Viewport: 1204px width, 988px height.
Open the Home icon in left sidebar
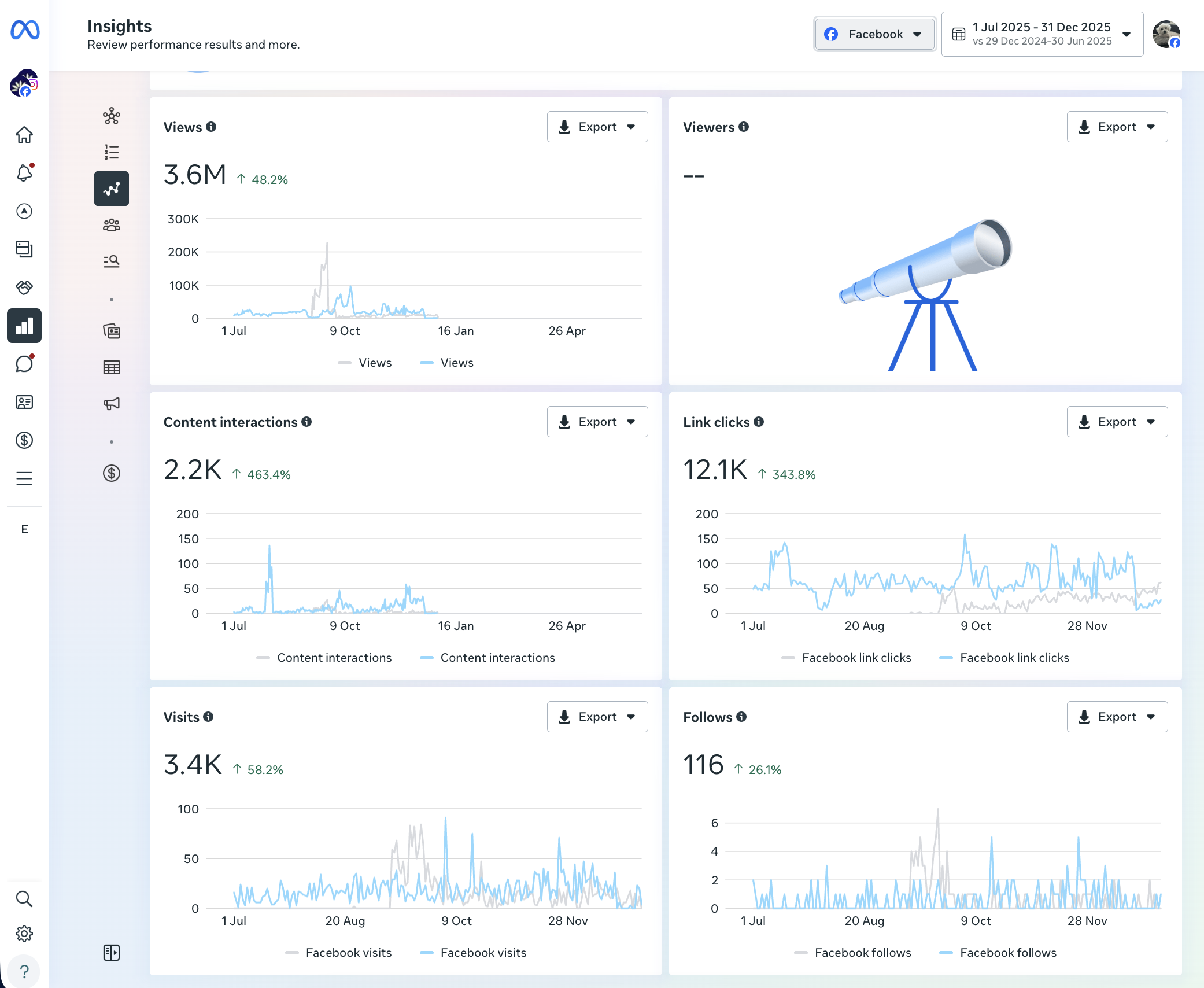(x=24, y=135)
